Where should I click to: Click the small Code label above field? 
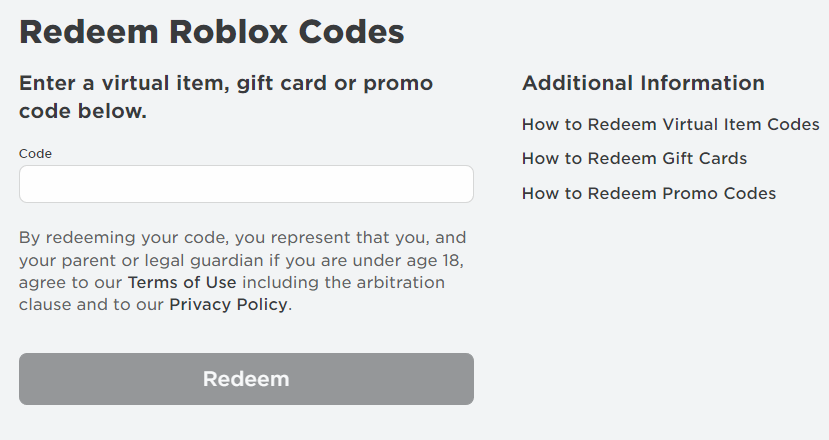point(35,154)
